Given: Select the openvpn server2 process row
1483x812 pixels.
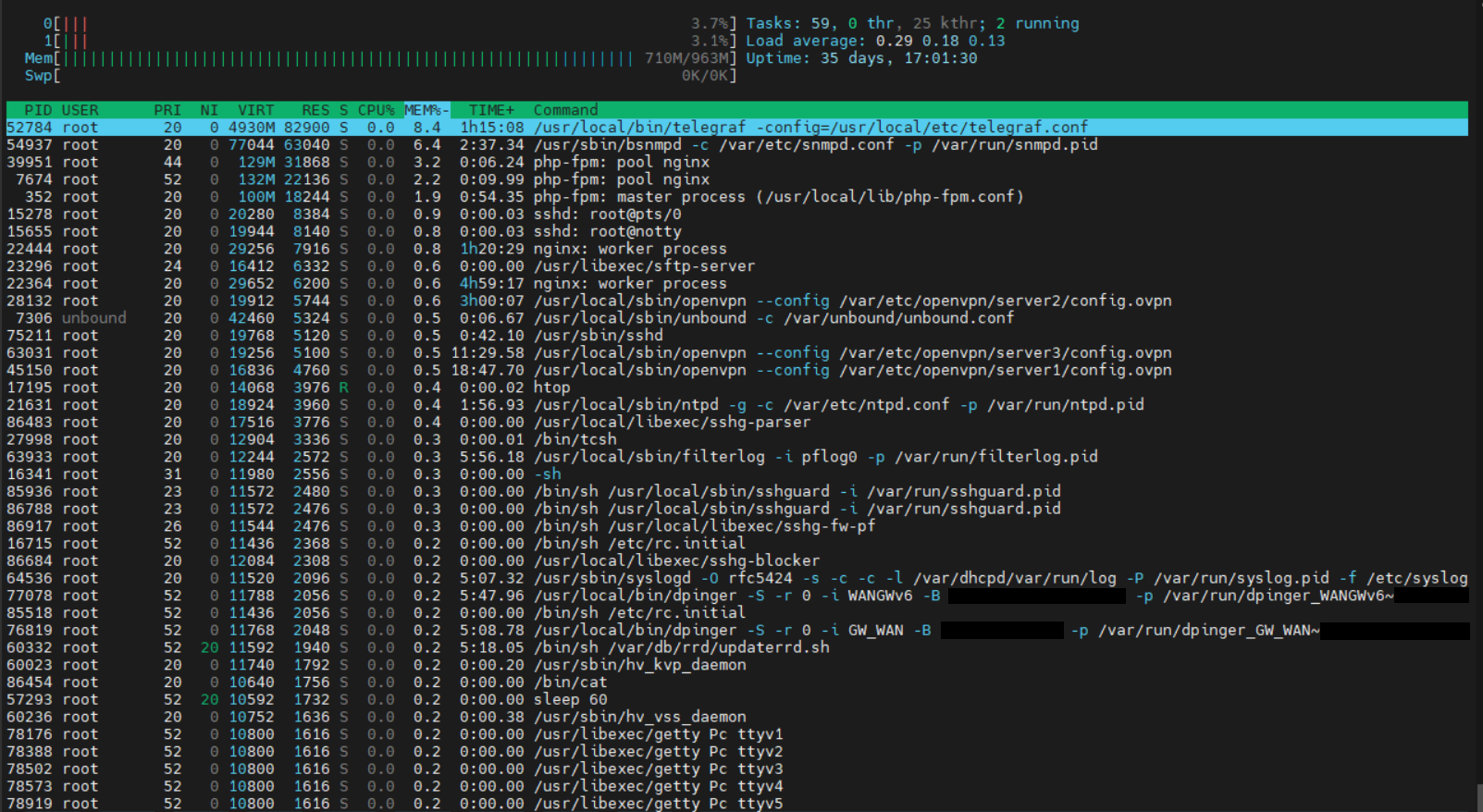Looking at the screenshot, I should click(x=736, y=301).
